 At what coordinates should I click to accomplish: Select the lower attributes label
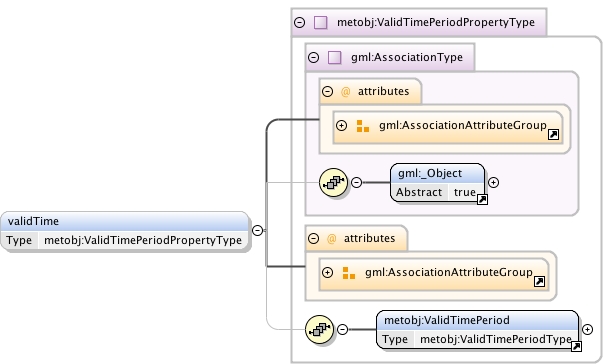click(370, 239)
